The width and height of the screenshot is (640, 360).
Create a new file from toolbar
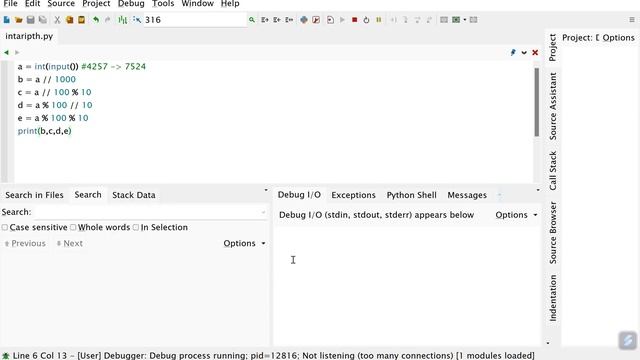tap(7, 20)
